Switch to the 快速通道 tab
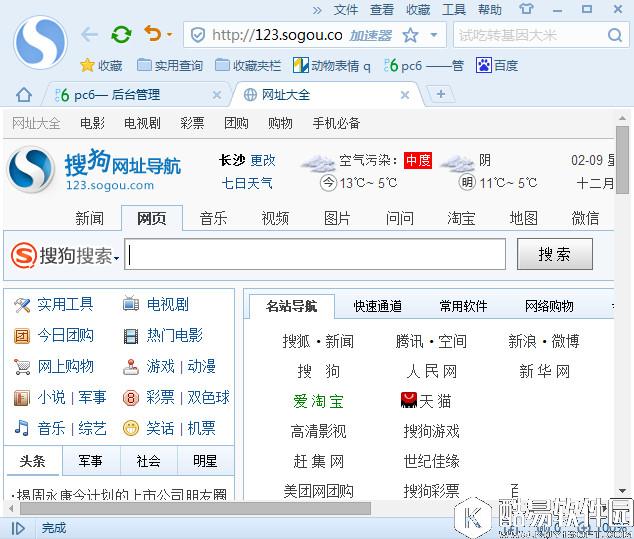This screenshot has width=634, height=539. tap(378, 306)
